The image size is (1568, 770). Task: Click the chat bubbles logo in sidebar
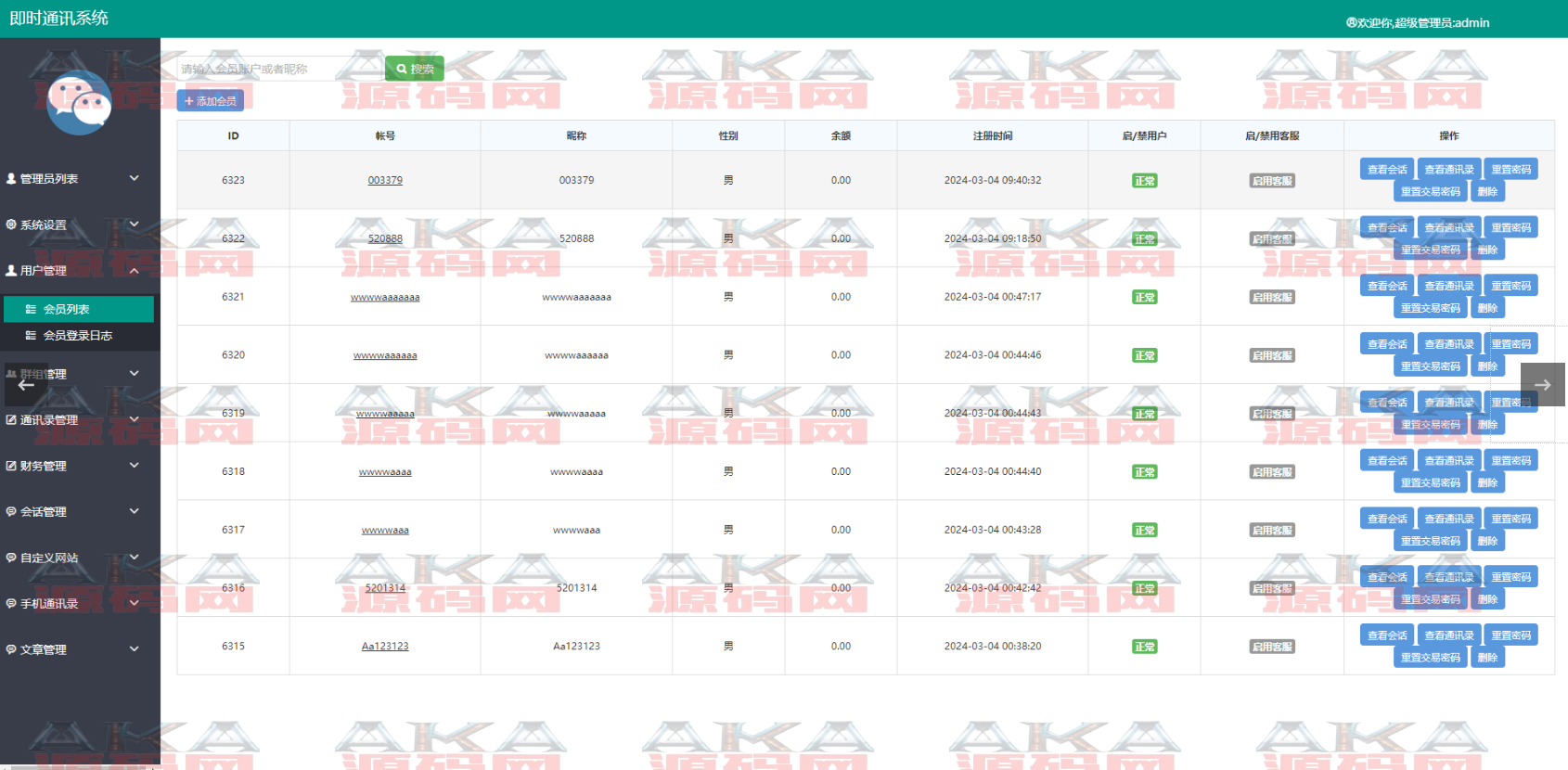[79, 102]
